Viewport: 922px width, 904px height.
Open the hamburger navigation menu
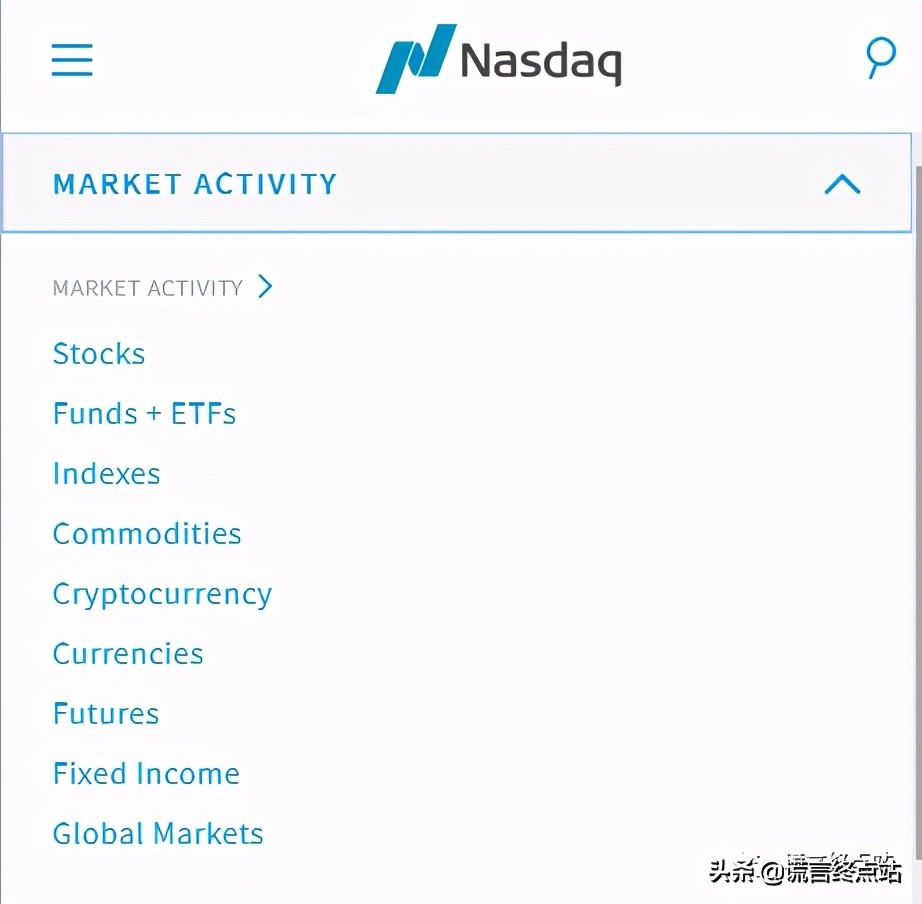[72, 60]
